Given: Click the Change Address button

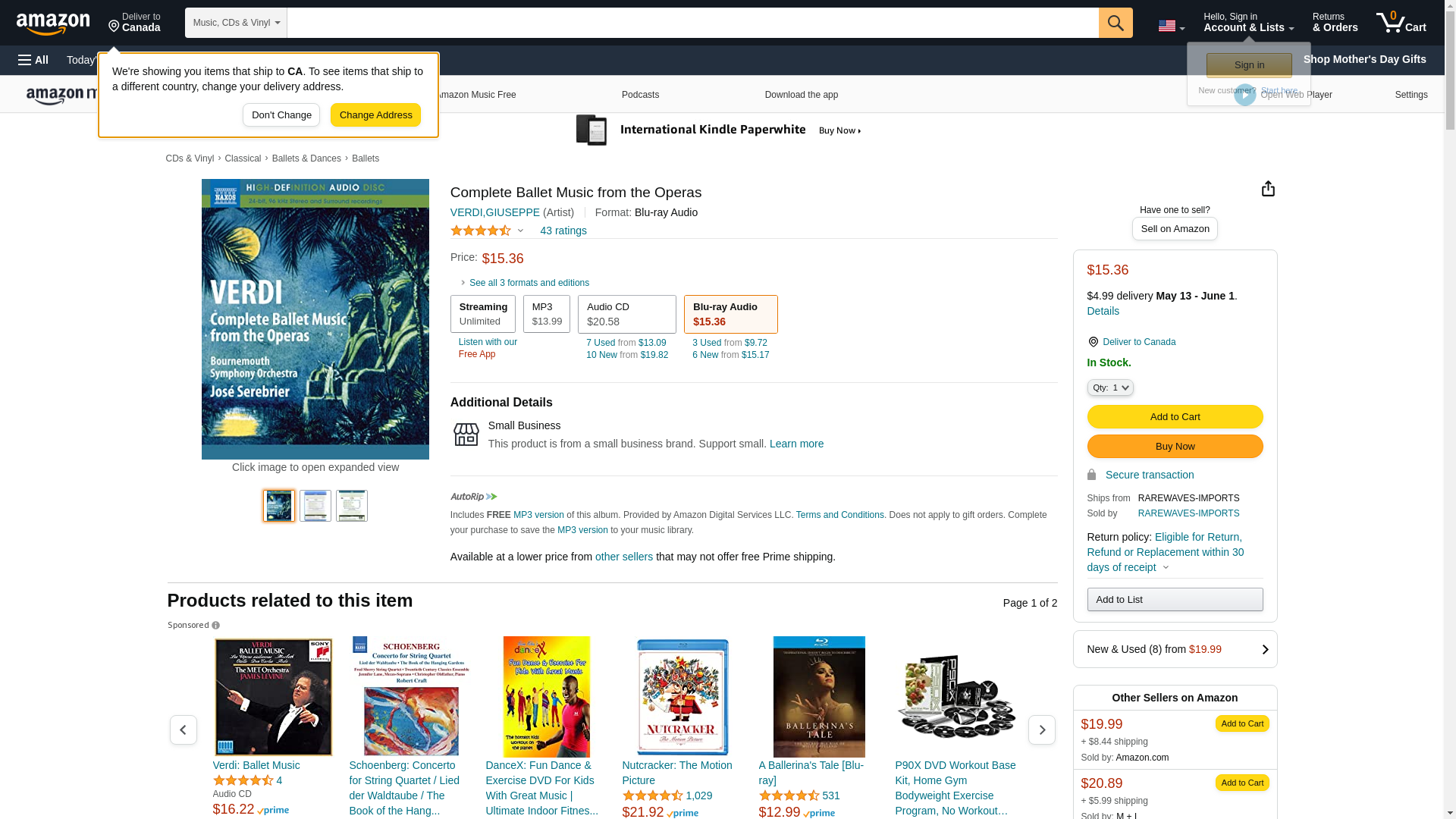Looking at the screenshot, I should [x=375, y=115].
